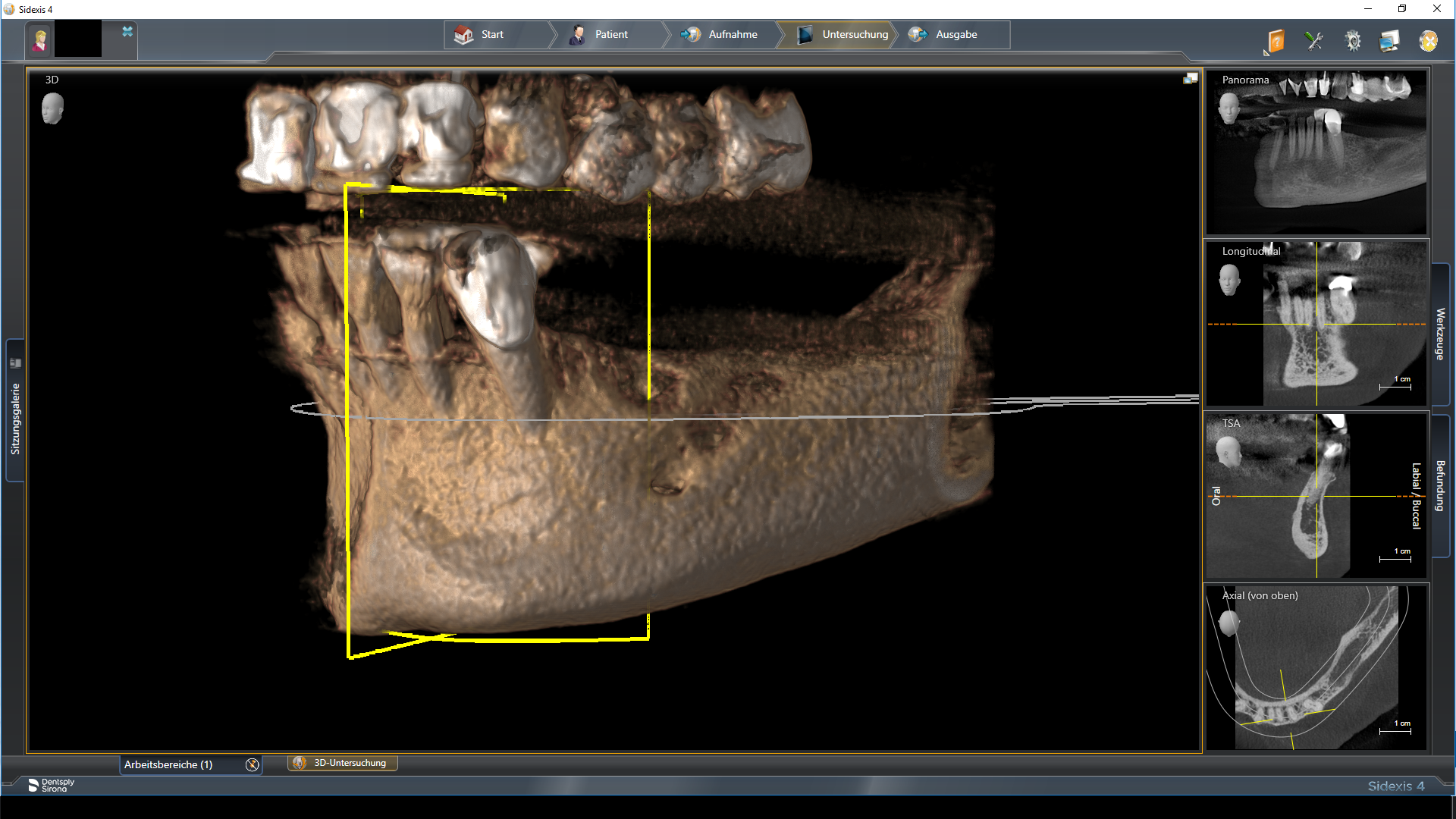The width and height of the screenshot is (1456, 819).
Task: Click the monitor screen layout icon
Action: click(x=1389, y=41)
